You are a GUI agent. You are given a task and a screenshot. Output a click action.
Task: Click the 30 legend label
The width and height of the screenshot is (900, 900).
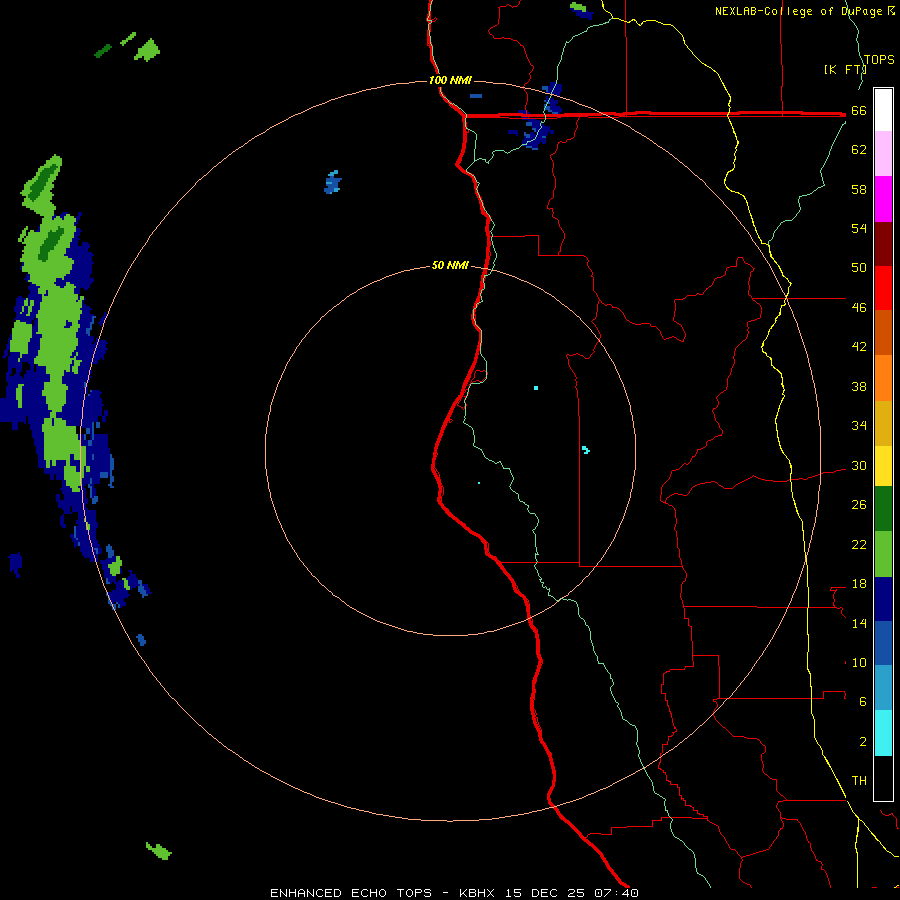click(x=859, y=465)
